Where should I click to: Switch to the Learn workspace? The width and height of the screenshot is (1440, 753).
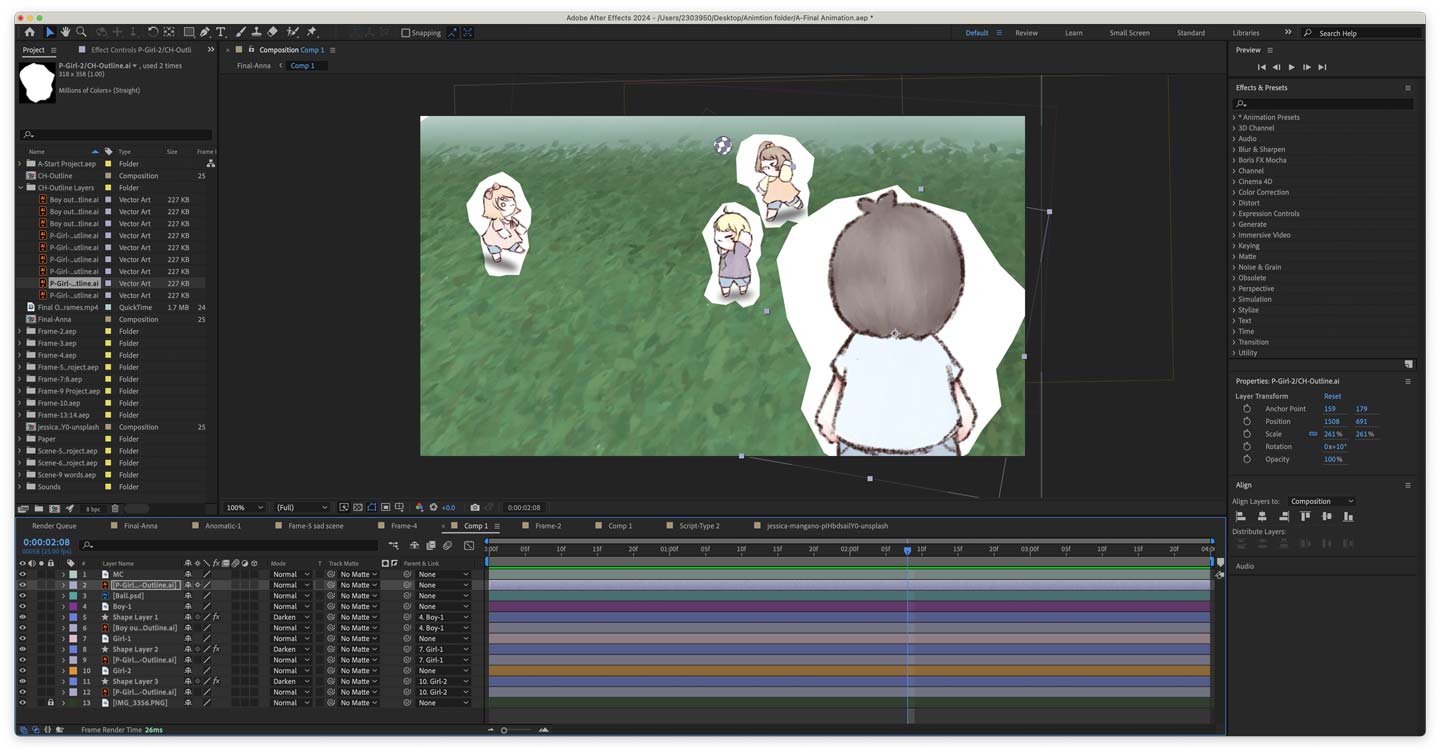[x=1073, y=33]
